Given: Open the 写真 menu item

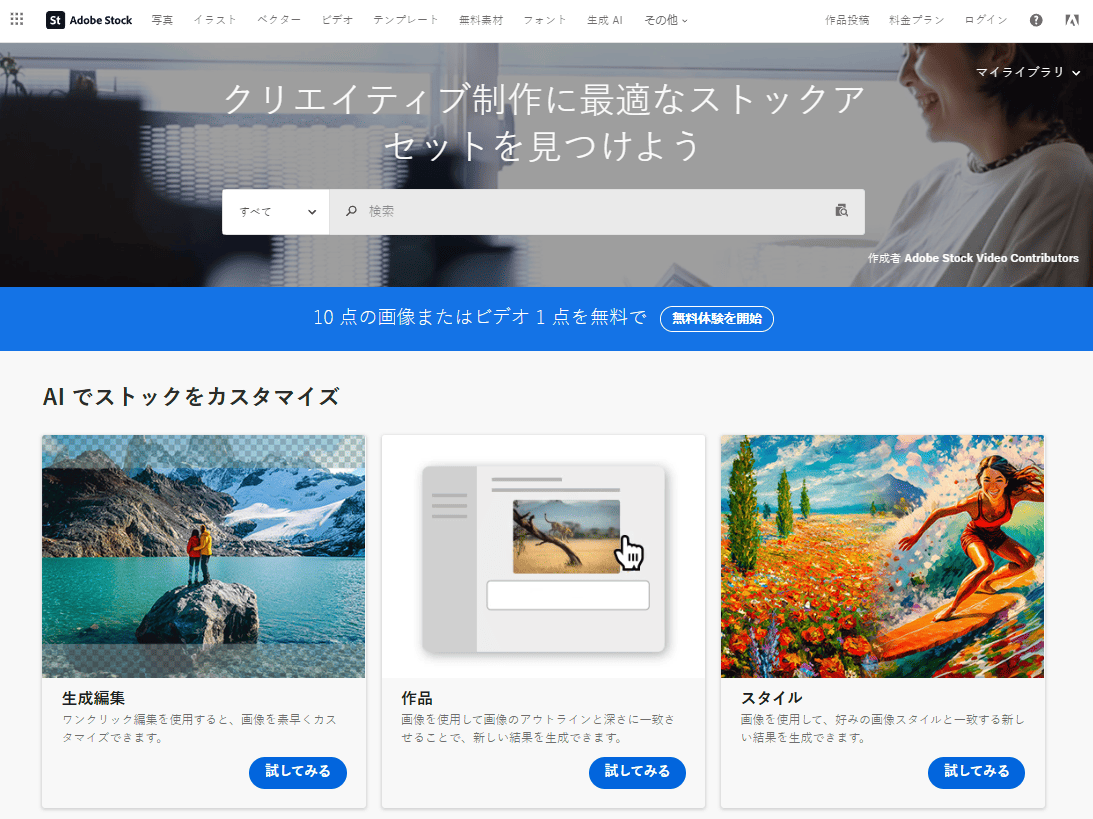Looking at the screenshot, I should [162, 20].
